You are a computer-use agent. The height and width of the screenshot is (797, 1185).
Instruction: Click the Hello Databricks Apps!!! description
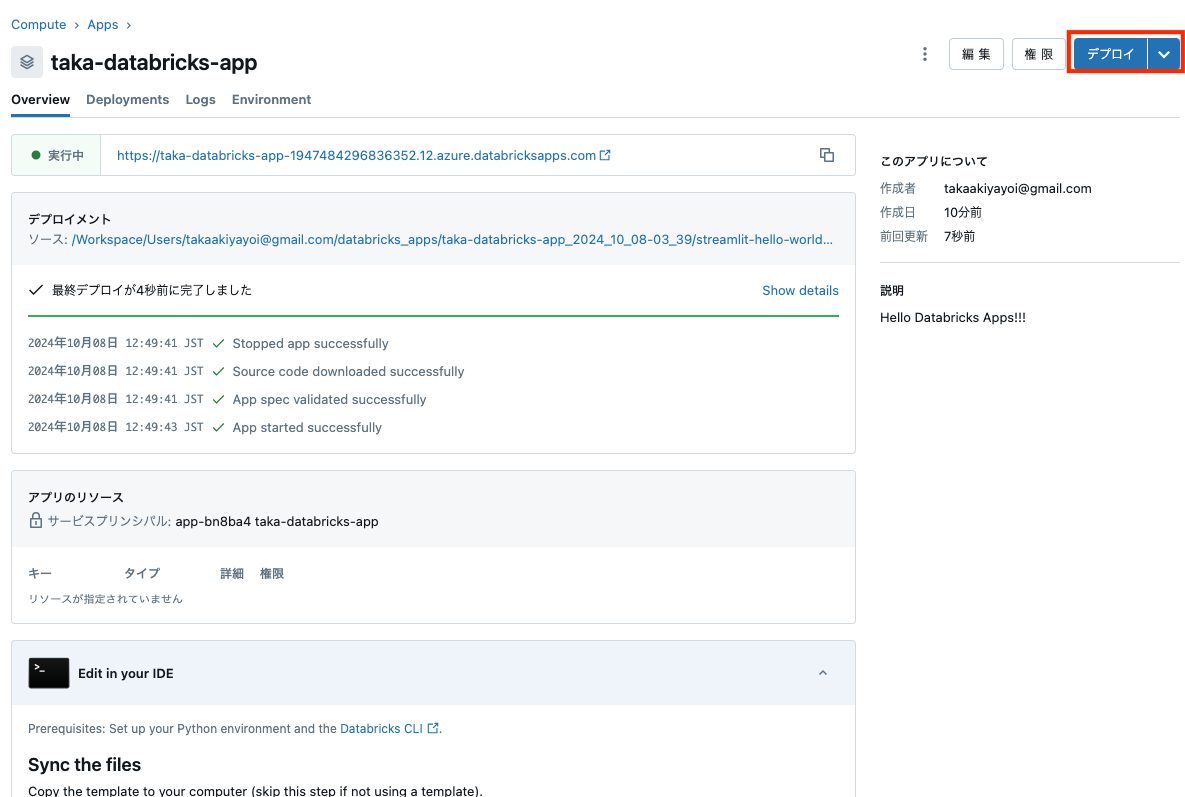tap(952, 317)
